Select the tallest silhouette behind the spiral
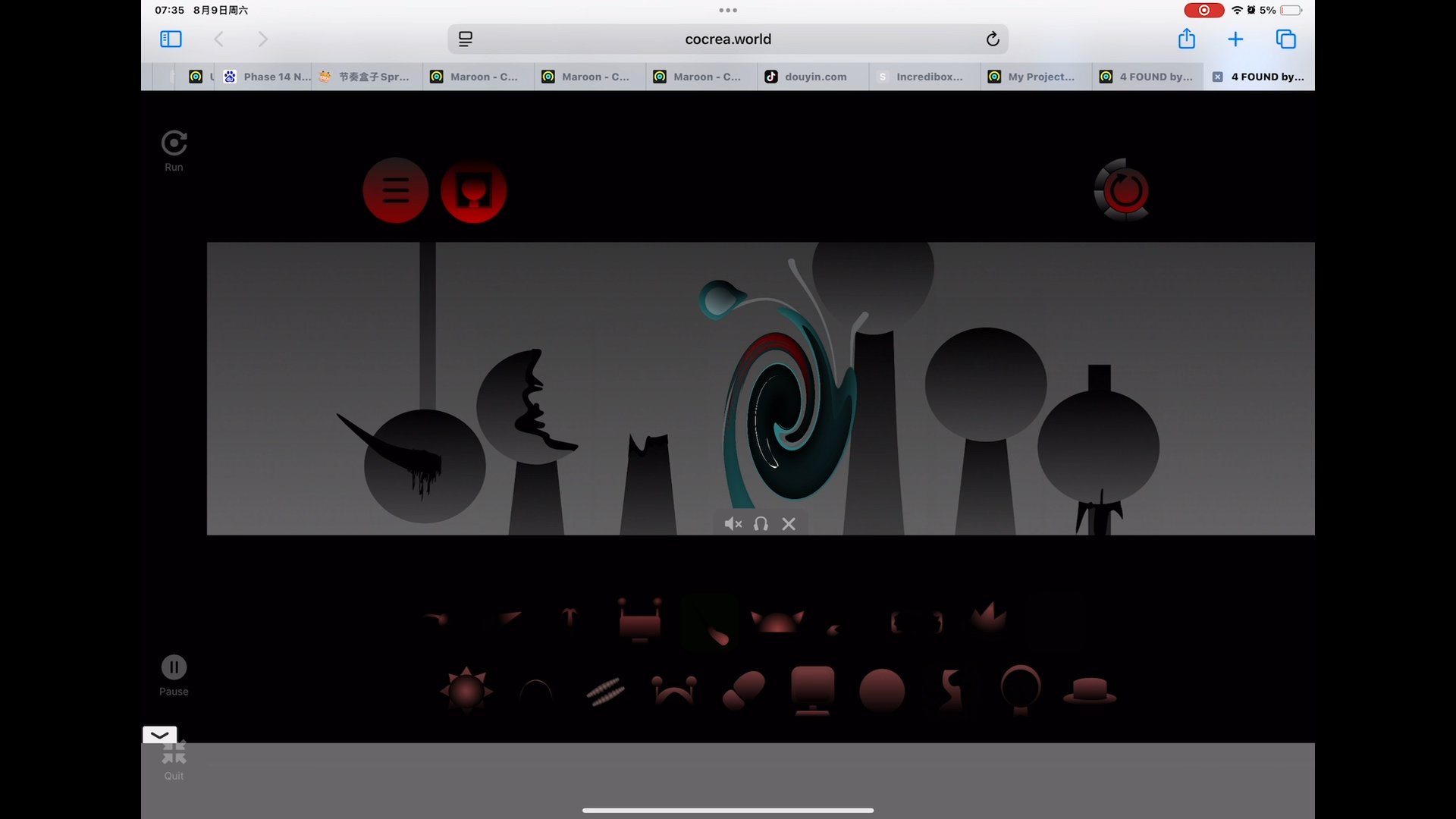The image size is (1456, 819). [x=874, y=388]
